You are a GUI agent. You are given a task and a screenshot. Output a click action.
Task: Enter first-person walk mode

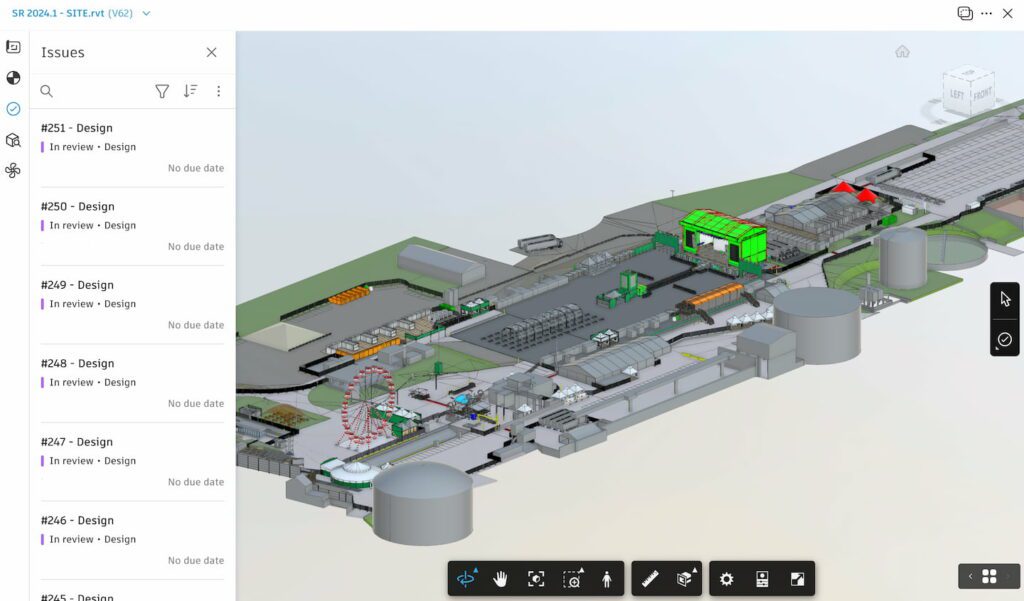click(x=606, y=578)
